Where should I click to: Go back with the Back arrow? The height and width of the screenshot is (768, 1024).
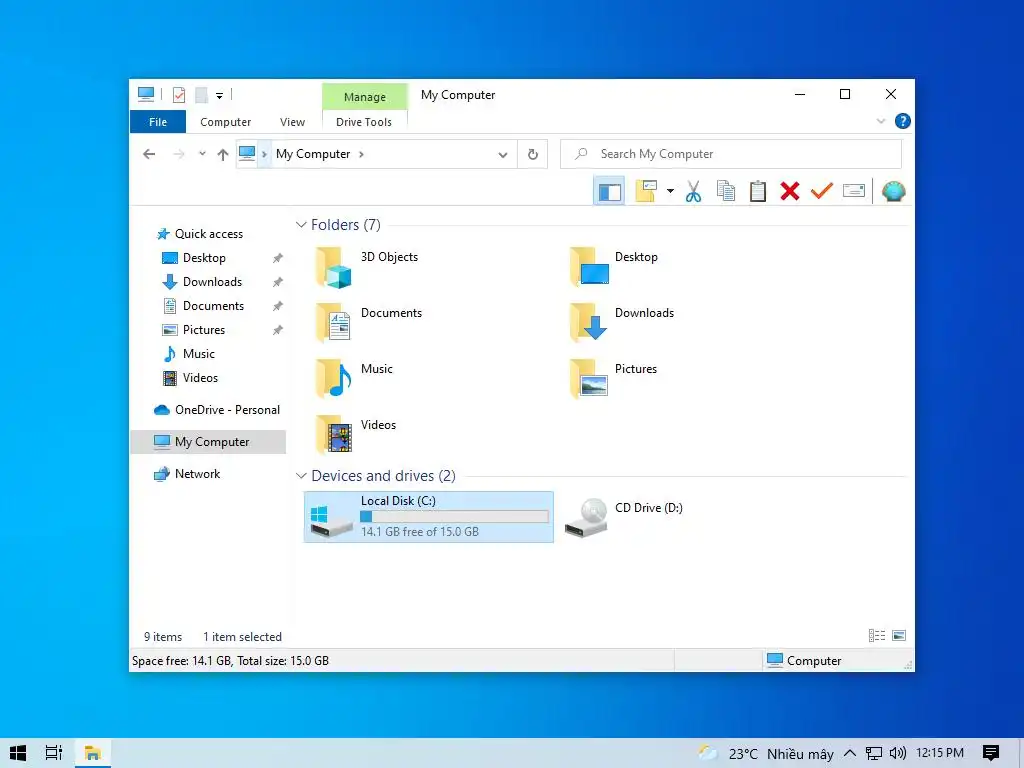149,154
